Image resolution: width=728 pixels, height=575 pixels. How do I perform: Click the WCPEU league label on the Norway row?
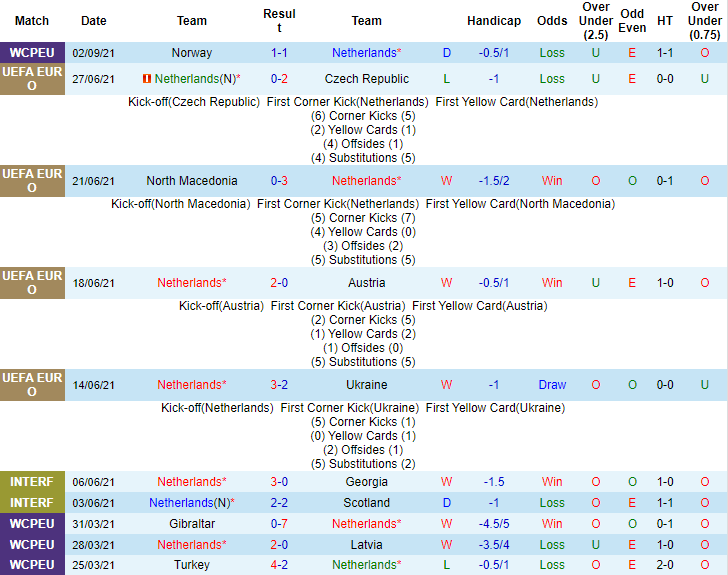32,52
